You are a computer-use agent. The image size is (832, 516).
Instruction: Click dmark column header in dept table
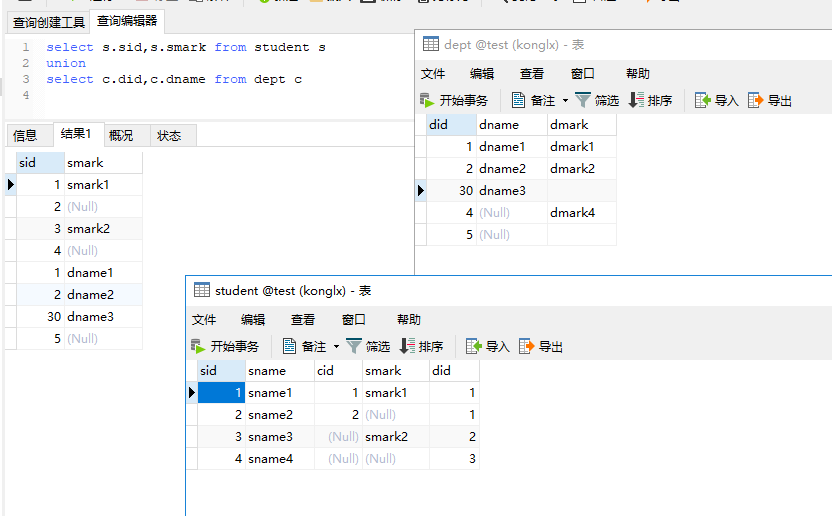coord(582,124)
